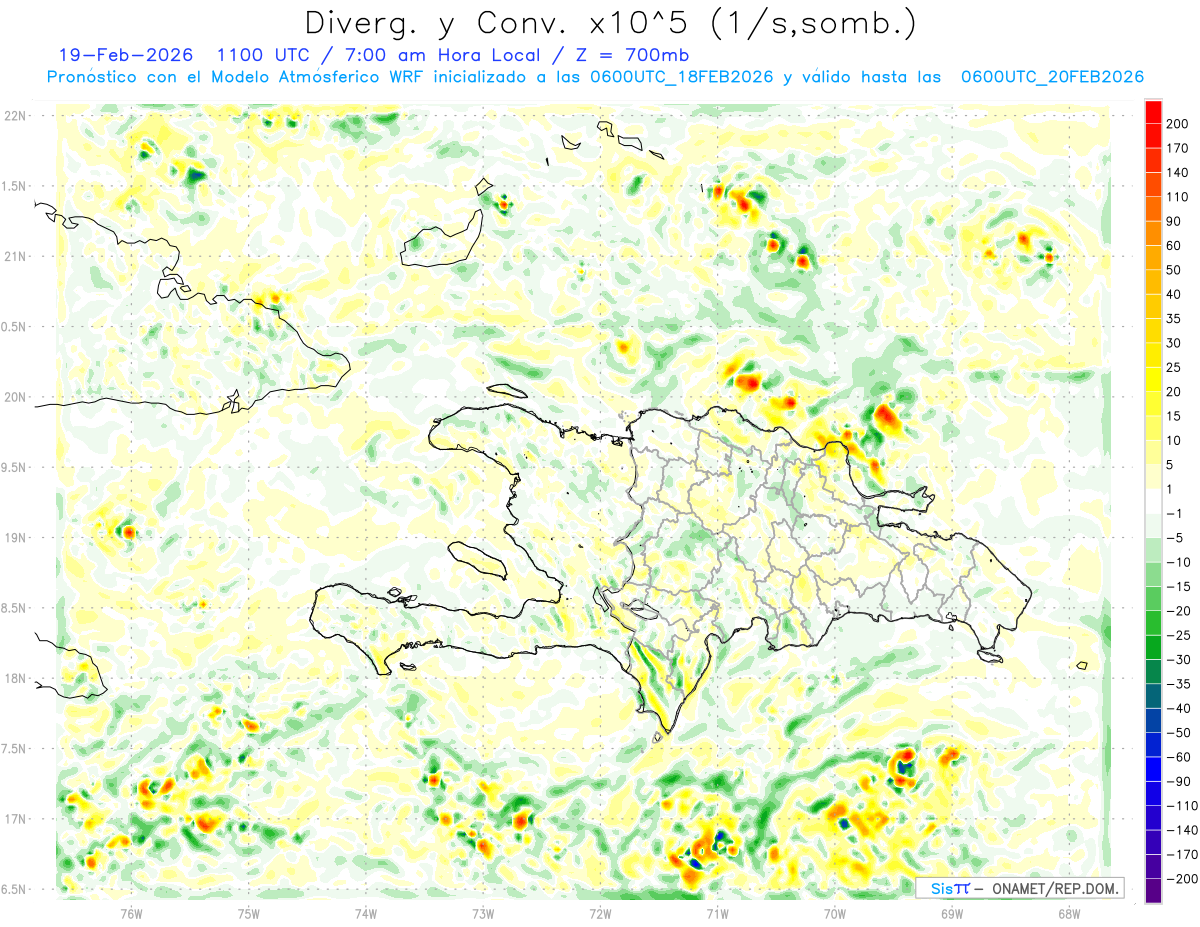The width and height of the screenshot is (1200, 927).
Task: Click the '68W' longitude label
Action: tap(1069, 914)
